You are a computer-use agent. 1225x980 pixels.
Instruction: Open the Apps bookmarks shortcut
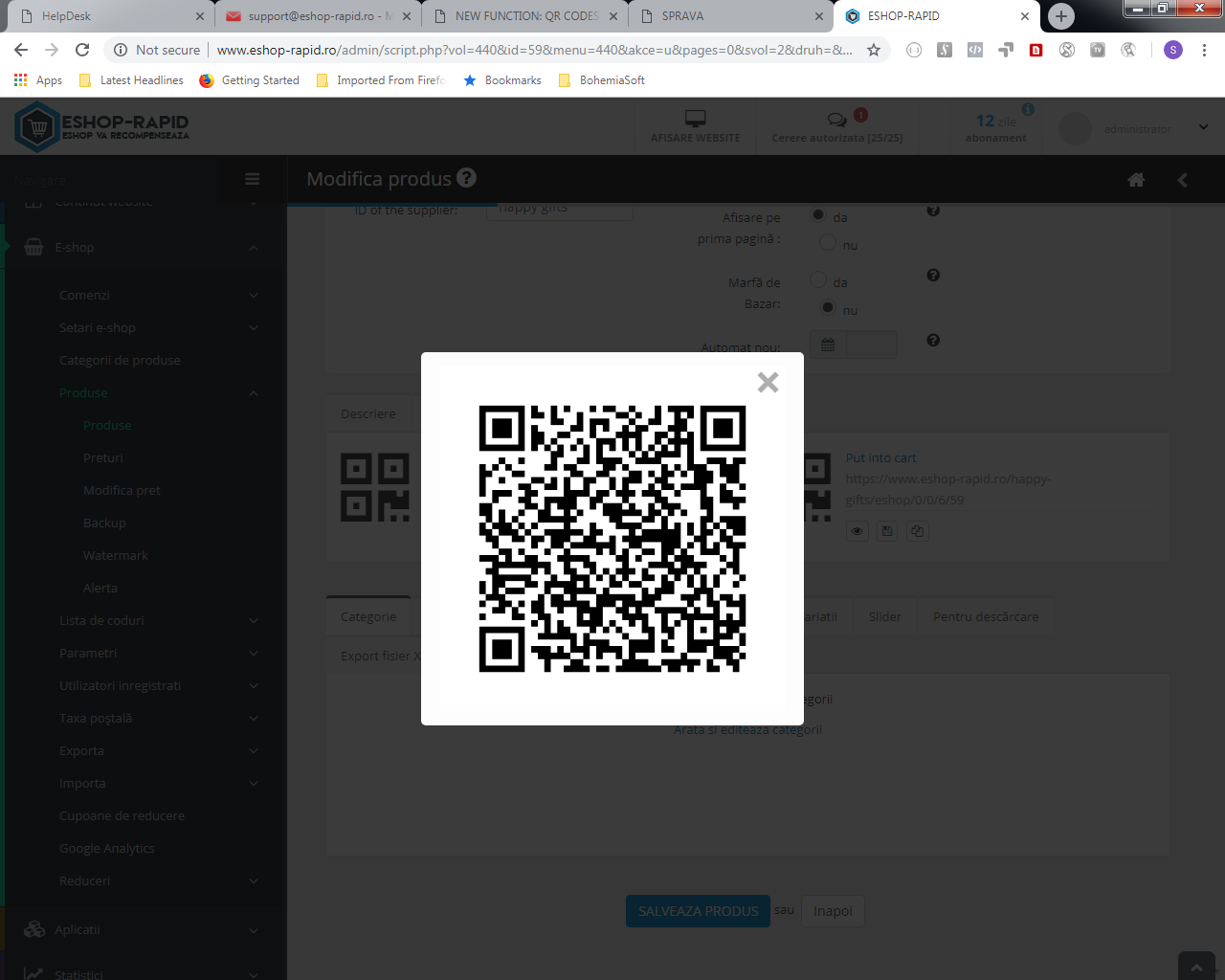pos(38,80)
